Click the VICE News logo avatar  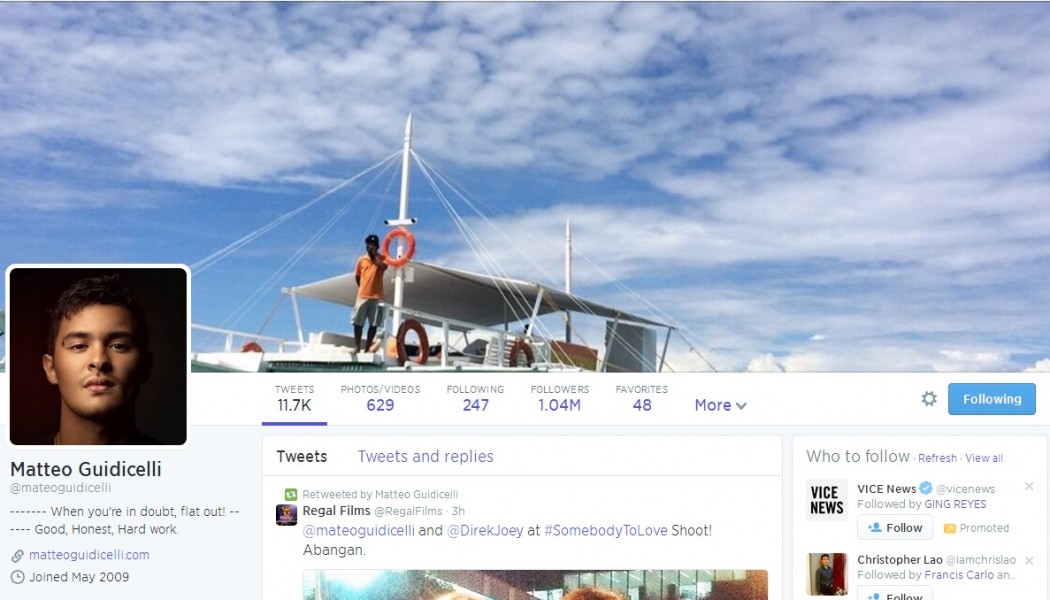827,500
